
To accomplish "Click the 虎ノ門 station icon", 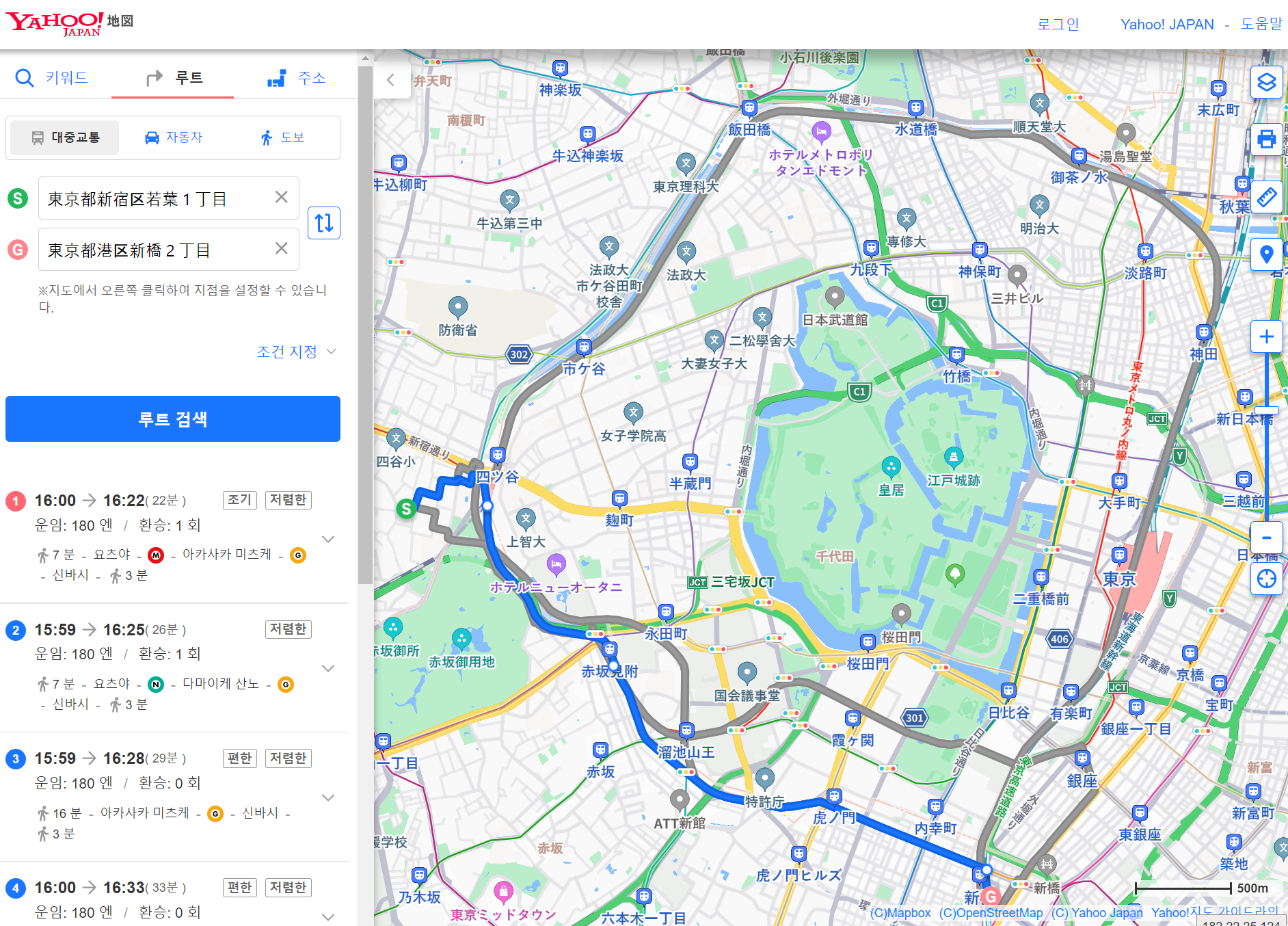I will (833, 795).
